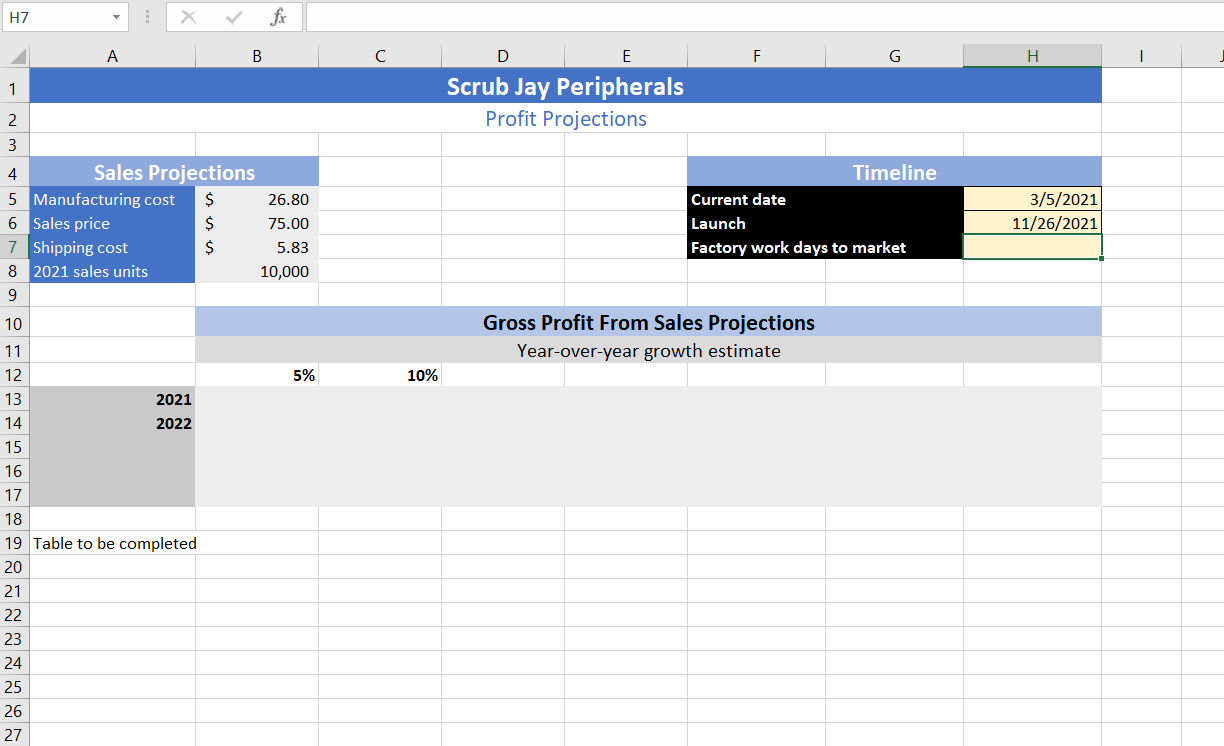Click the Shipping cost label cell
The height and width of the screenshot is (746, 1224).
pyautogui.click(x=113, y=247)
